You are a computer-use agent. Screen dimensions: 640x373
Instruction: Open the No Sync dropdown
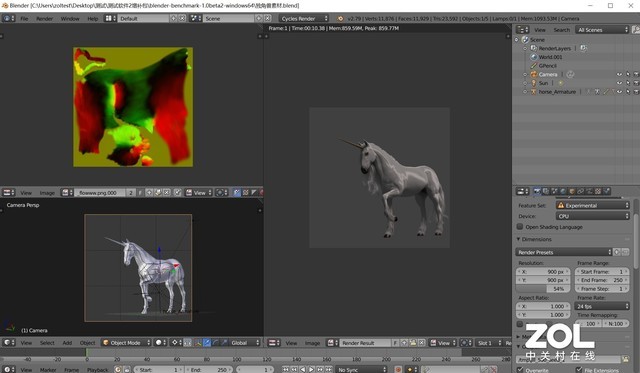click(361, 370)
